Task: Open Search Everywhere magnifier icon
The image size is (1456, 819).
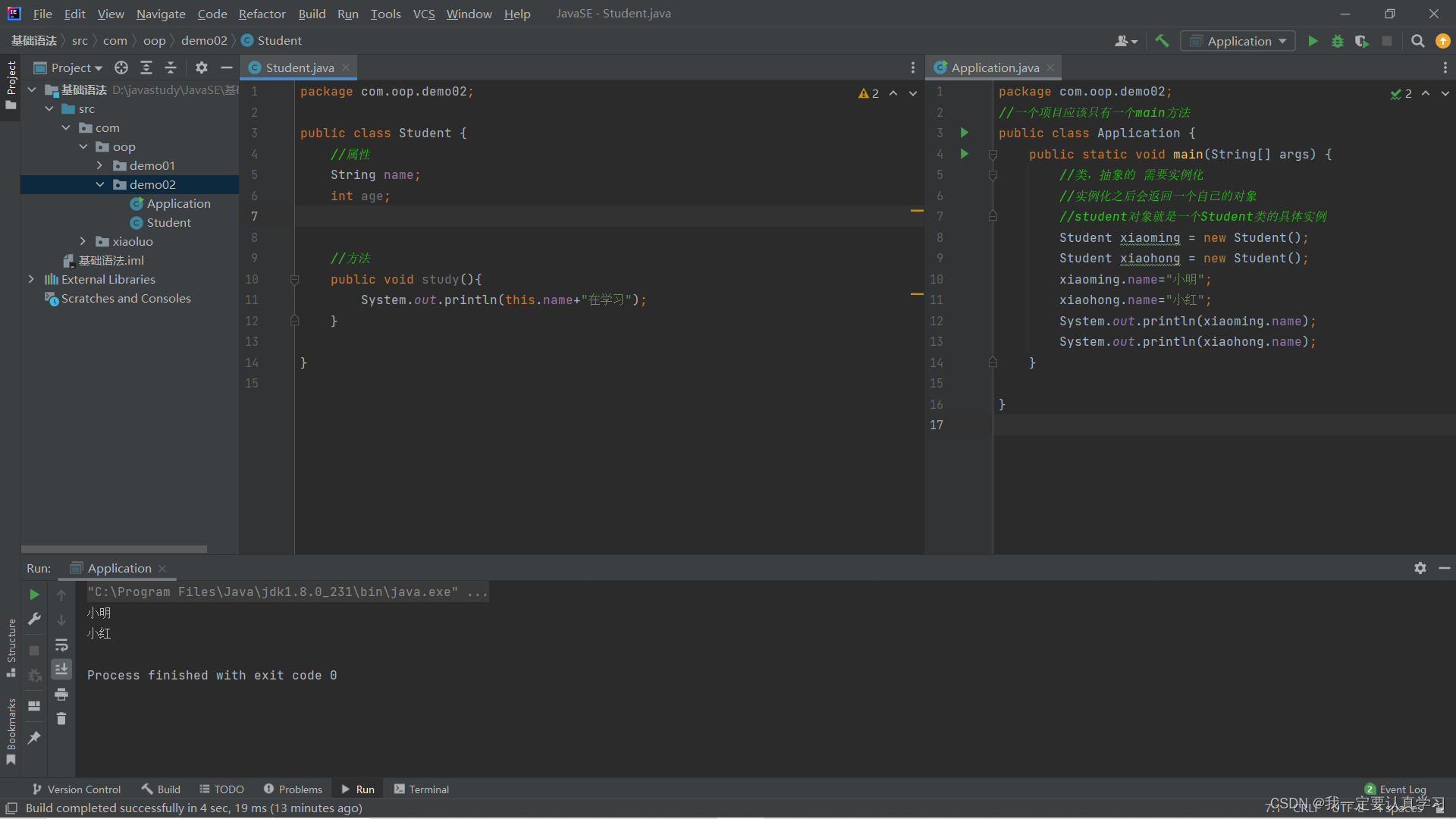Action: [1417, 41]
